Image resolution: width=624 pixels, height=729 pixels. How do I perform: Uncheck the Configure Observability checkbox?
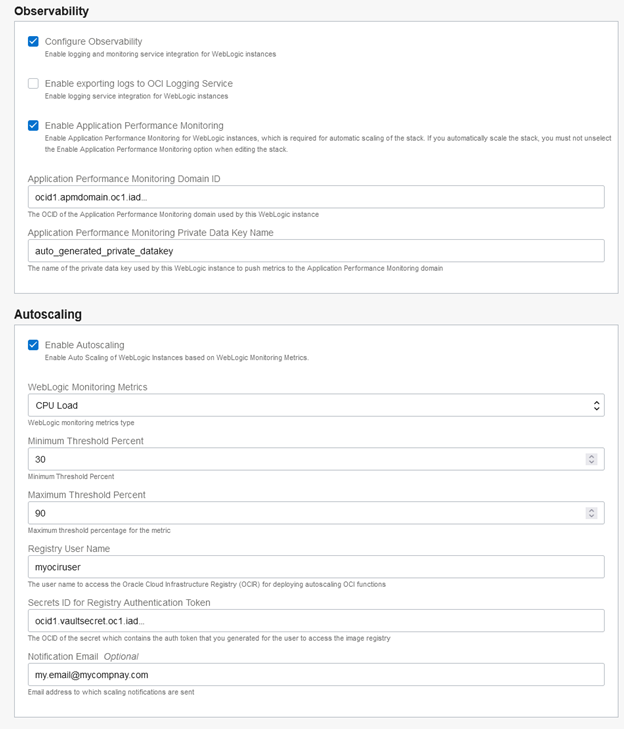(33, 42)
